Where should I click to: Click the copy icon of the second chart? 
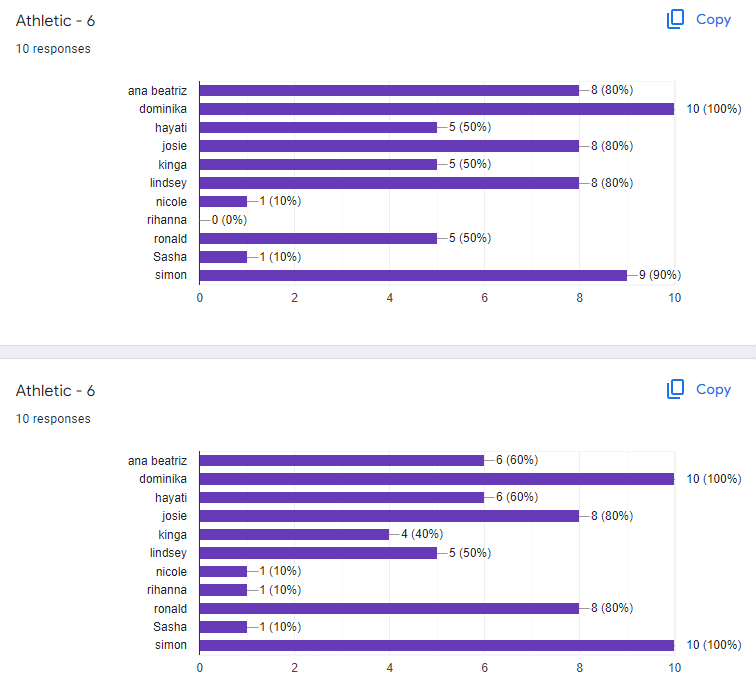pyautogui.click(x=675, y=389)
